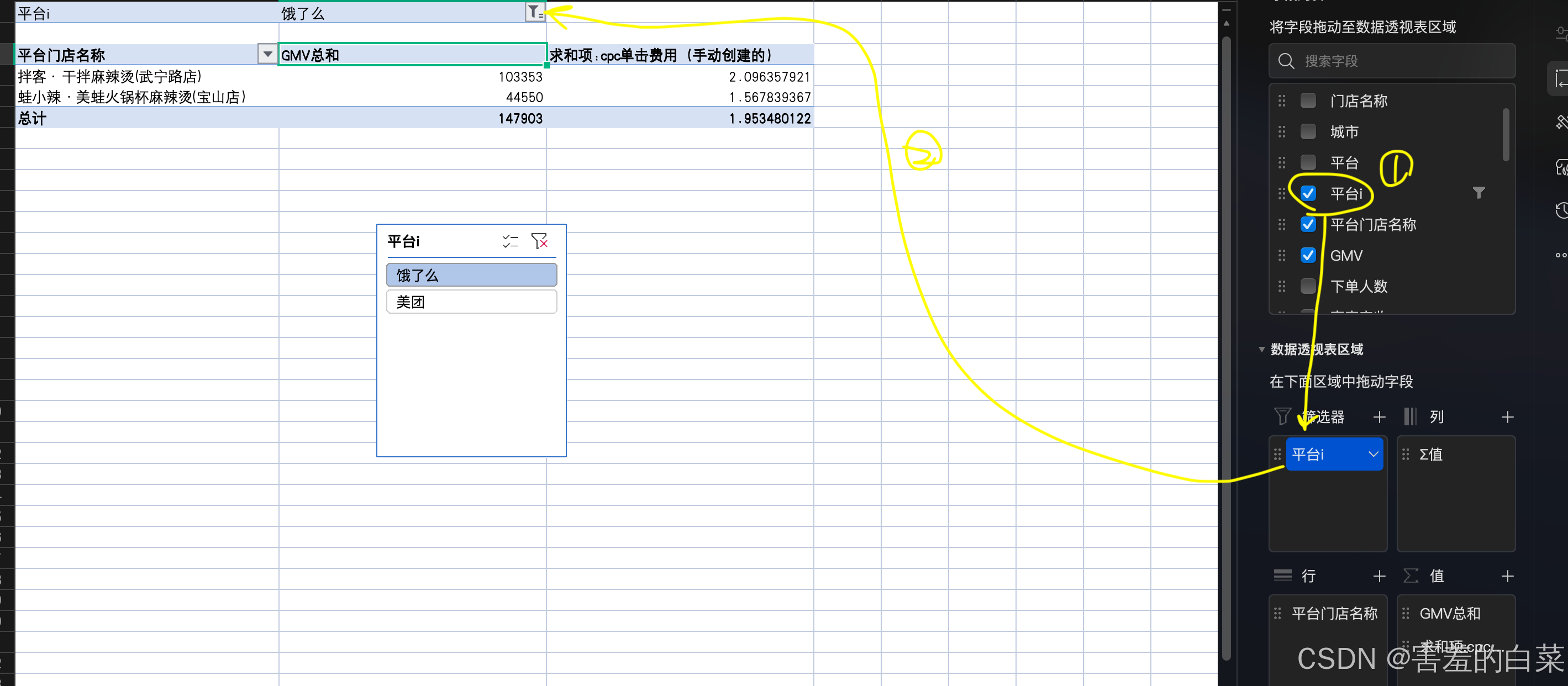The image size is (1568, 686).
Task: Add a field to 列 area with plus icon
Action: pyautogui.click(x=1507, y=417)
